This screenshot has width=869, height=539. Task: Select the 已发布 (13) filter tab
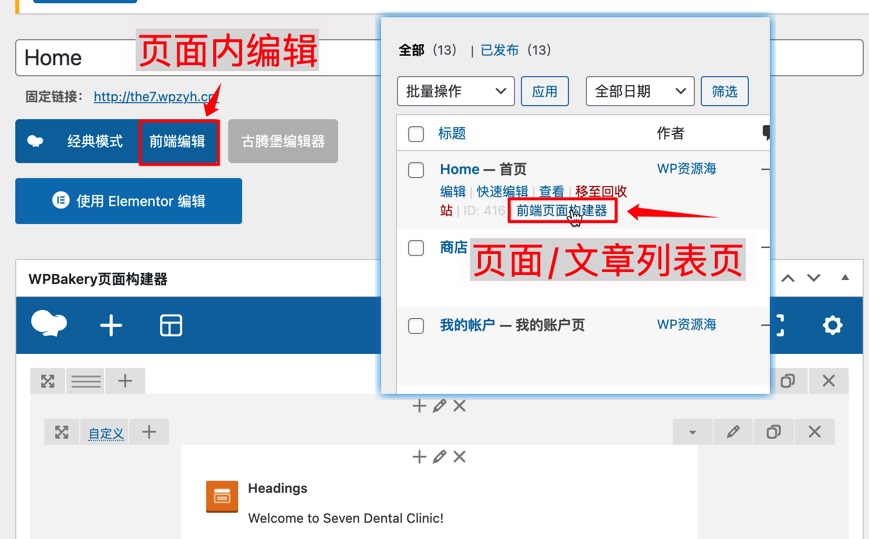515,50
